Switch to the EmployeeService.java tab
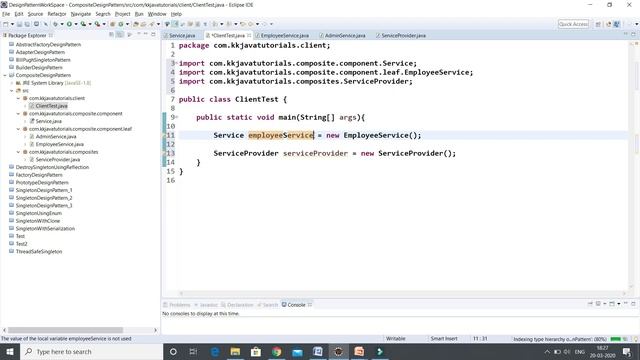The image size is (640, 360). coord(282,36)
